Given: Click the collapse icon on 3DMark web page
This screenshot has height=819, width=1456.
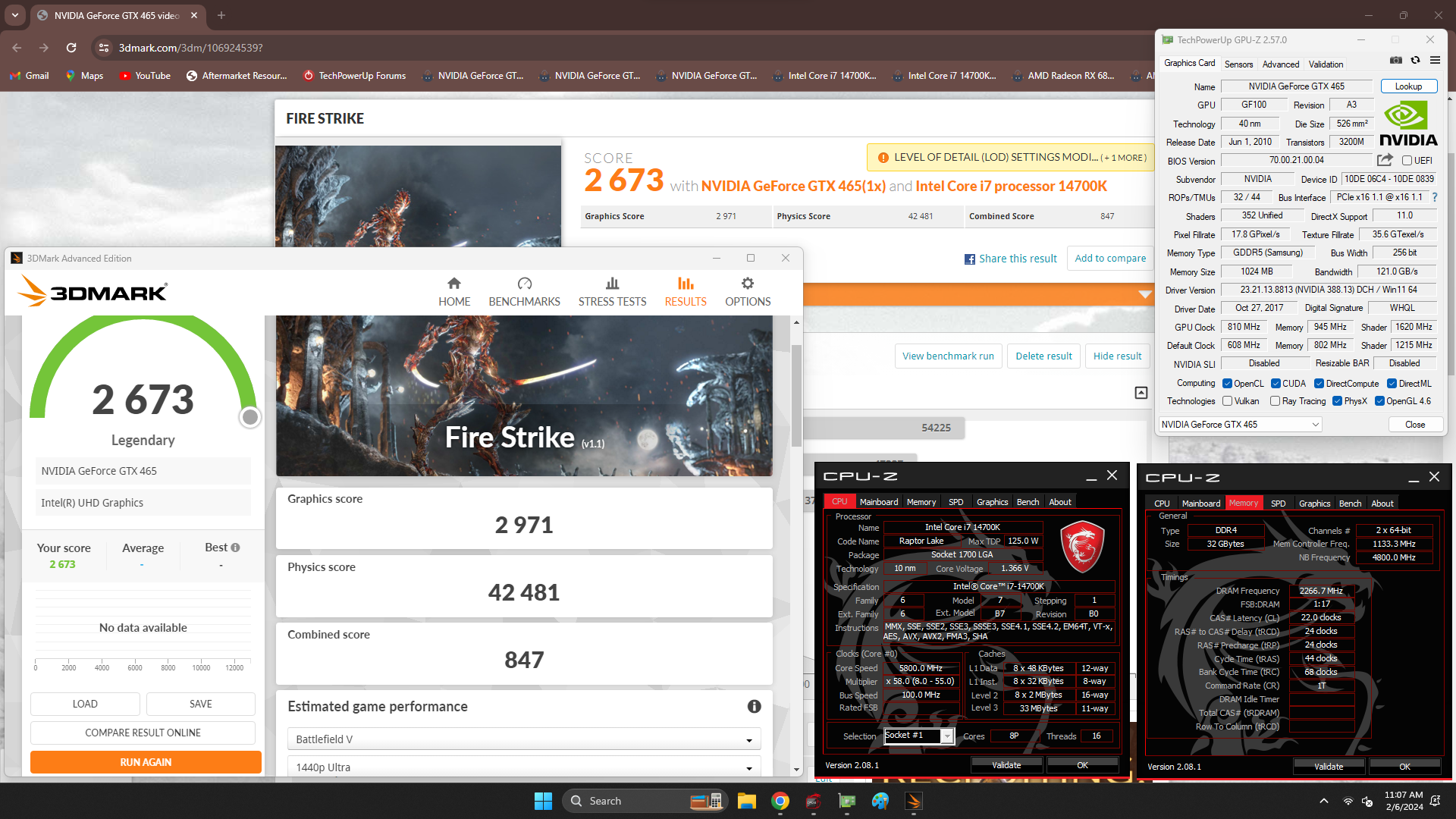Looking at the screenshot, I should (1141, 392).
